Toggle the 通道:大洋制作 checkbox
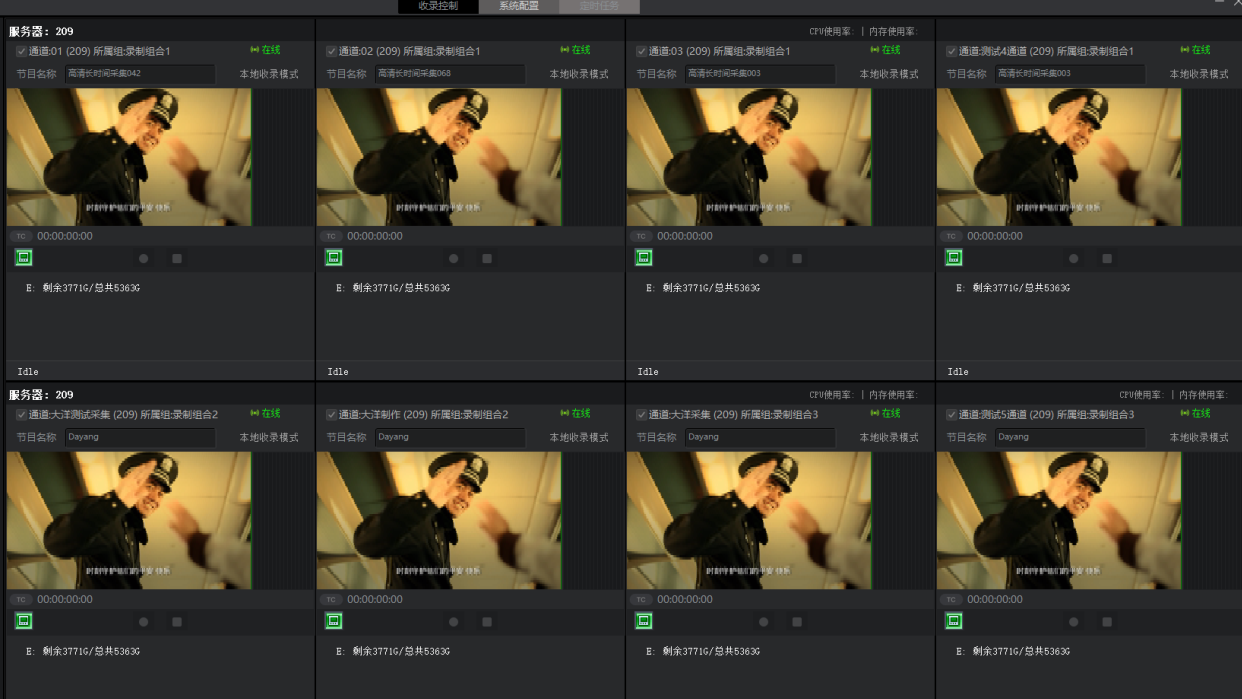 (331, 414)
